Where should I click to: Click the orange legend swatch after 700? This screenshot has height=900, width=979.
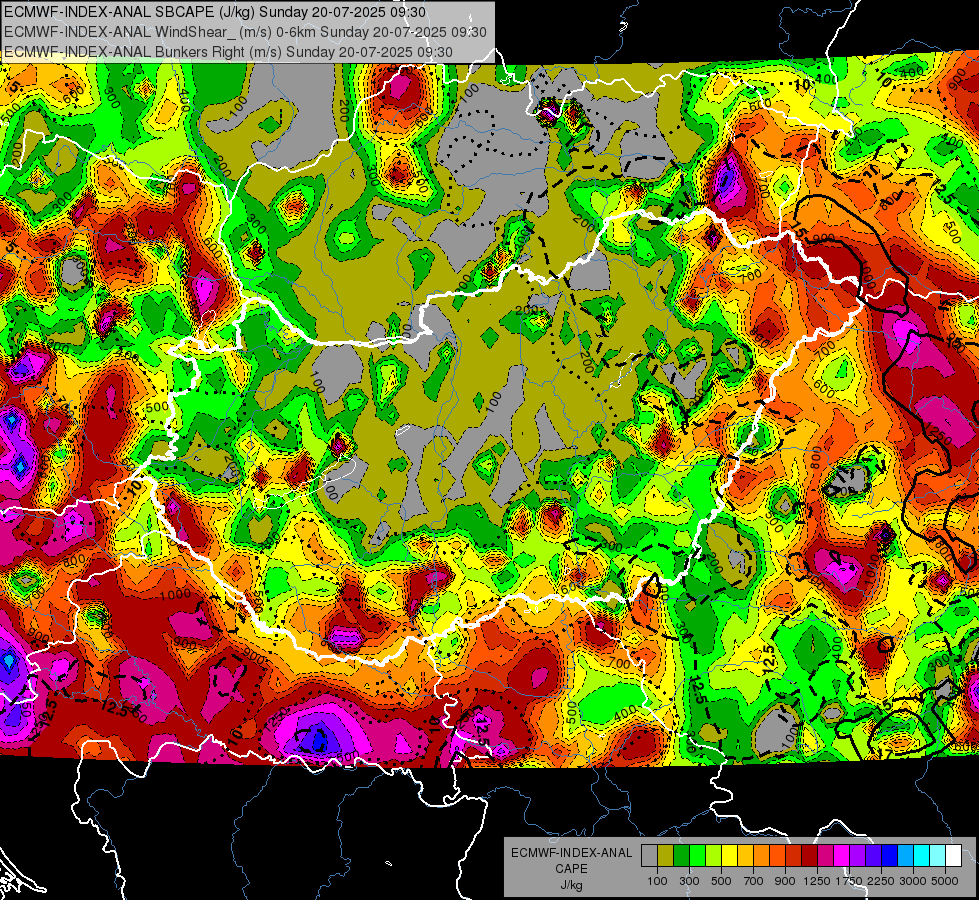(x=761, y=856)
